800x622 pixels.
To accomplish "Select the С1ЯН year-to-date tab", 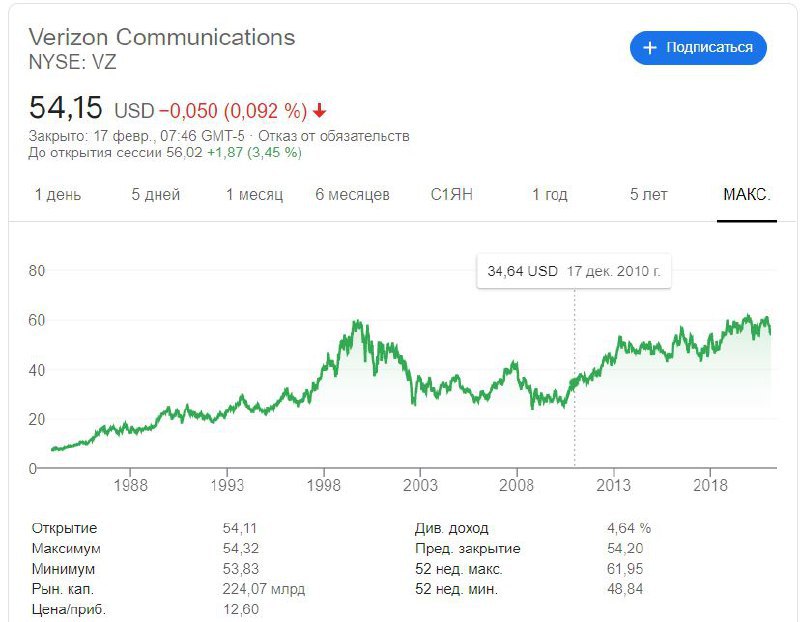I will coord(452,194).
